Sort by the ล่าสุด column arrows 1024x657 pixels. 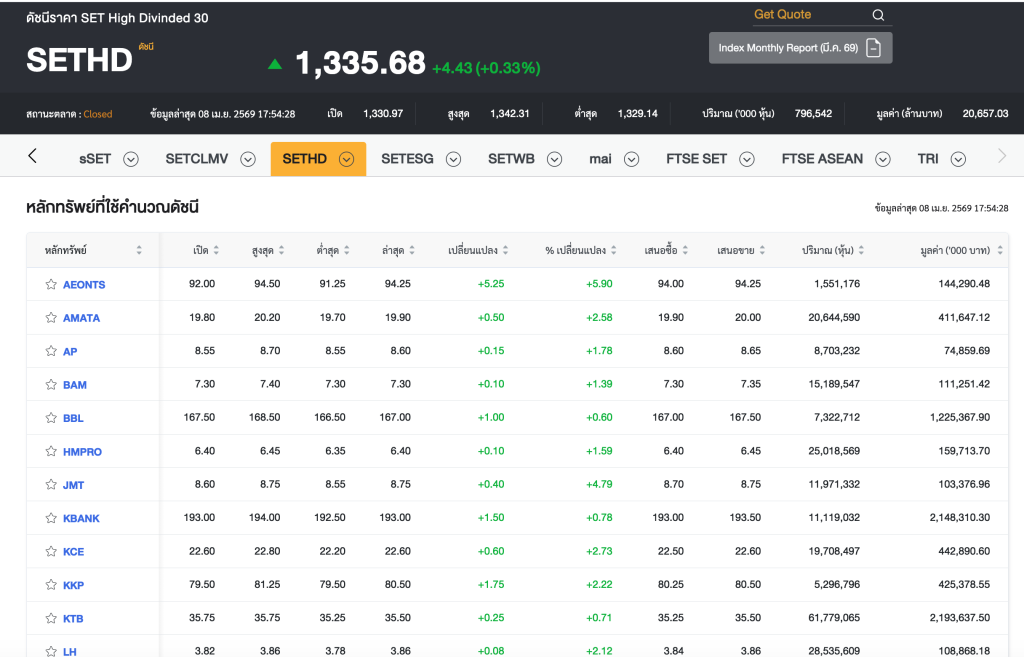click(x=412, y=250)
